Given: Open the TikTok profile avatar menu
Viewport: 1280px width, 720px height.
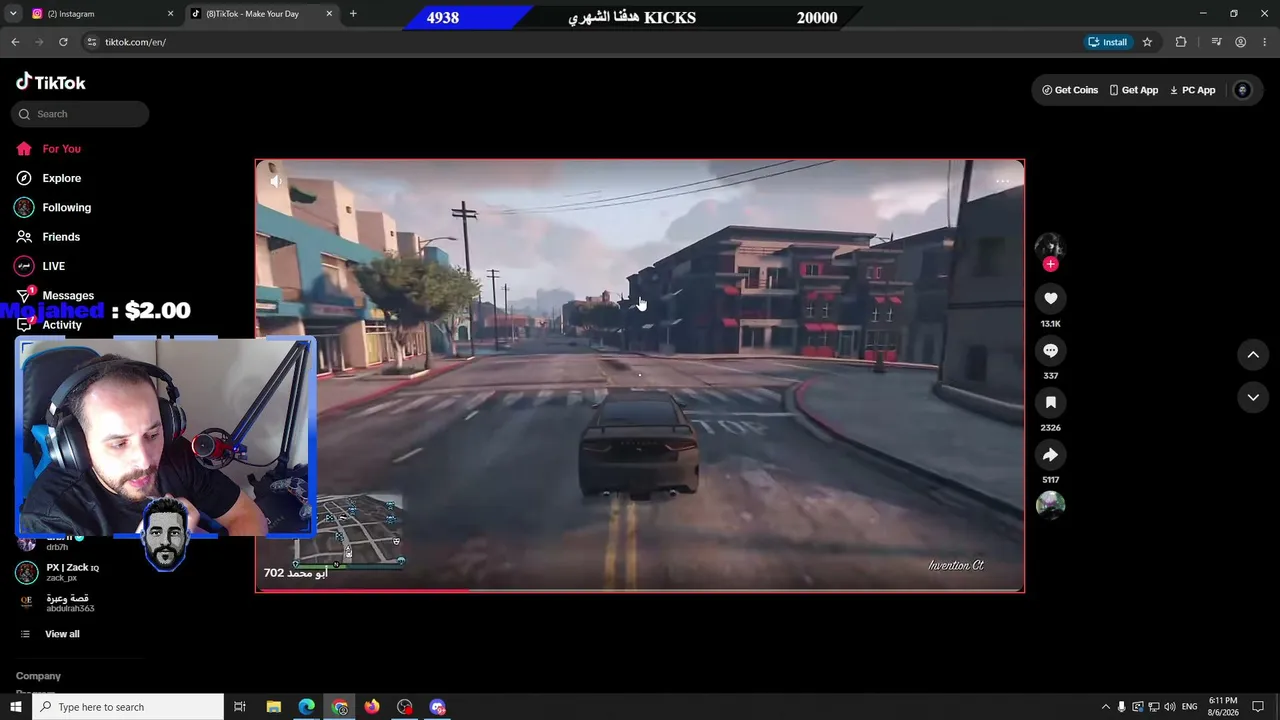Looking at the screenshot, I should point(1243,90).
